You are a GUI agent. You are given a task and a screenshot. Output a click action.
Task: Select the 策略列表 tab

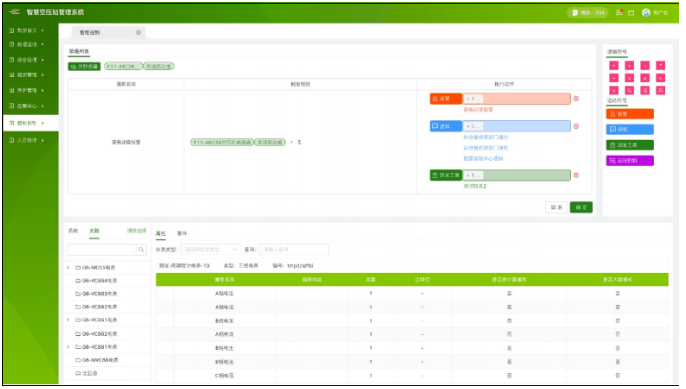[x=79, y=52]
